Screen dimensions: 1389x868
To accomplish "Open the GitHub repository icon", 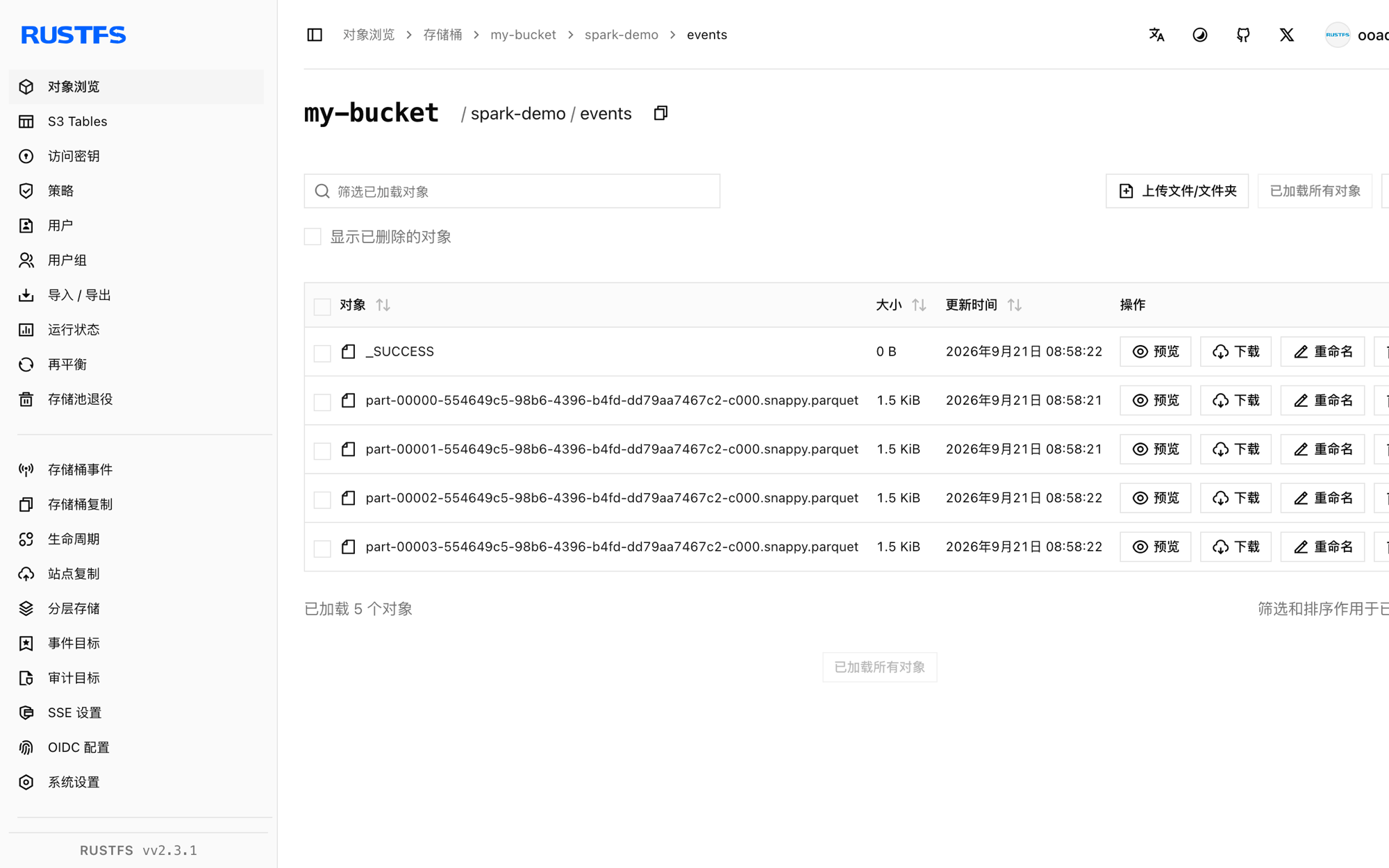I will coord(1243,35).
